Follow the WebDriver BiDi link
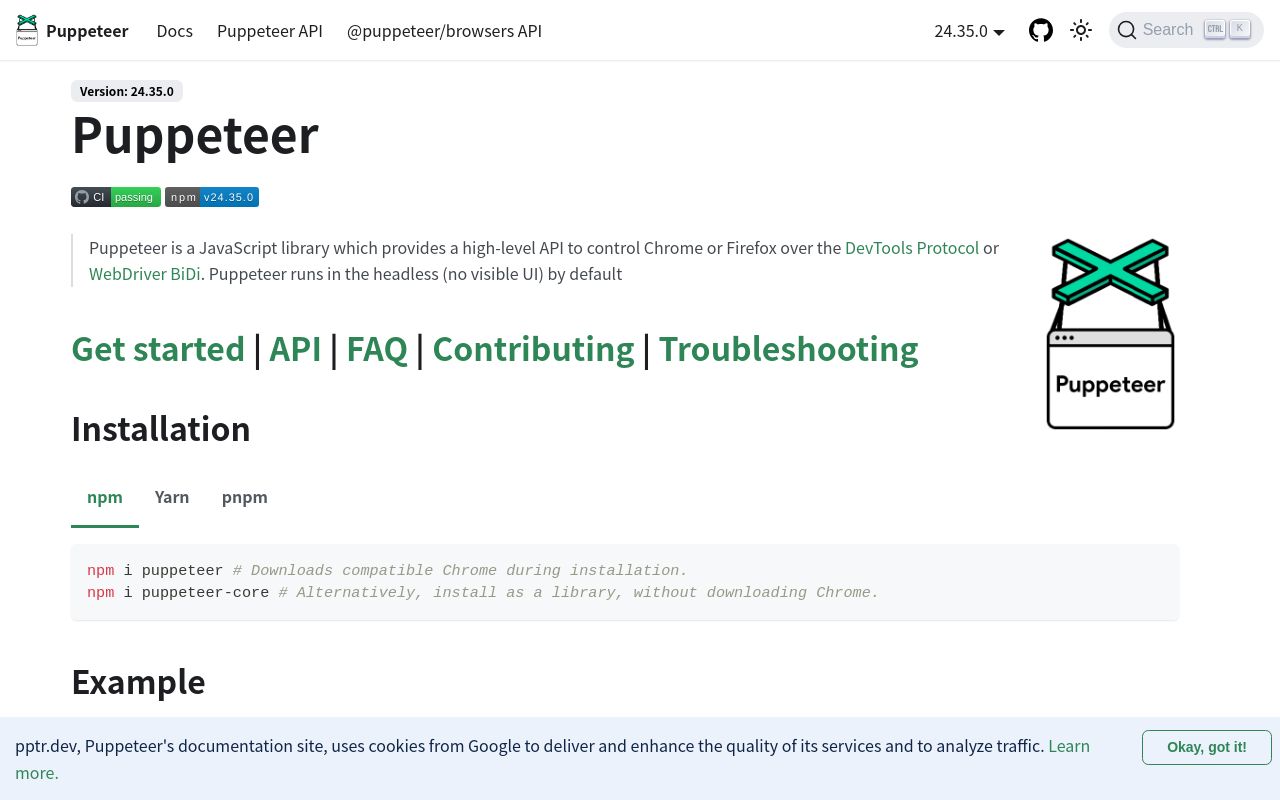The image size is (1280, 800). 145,274
